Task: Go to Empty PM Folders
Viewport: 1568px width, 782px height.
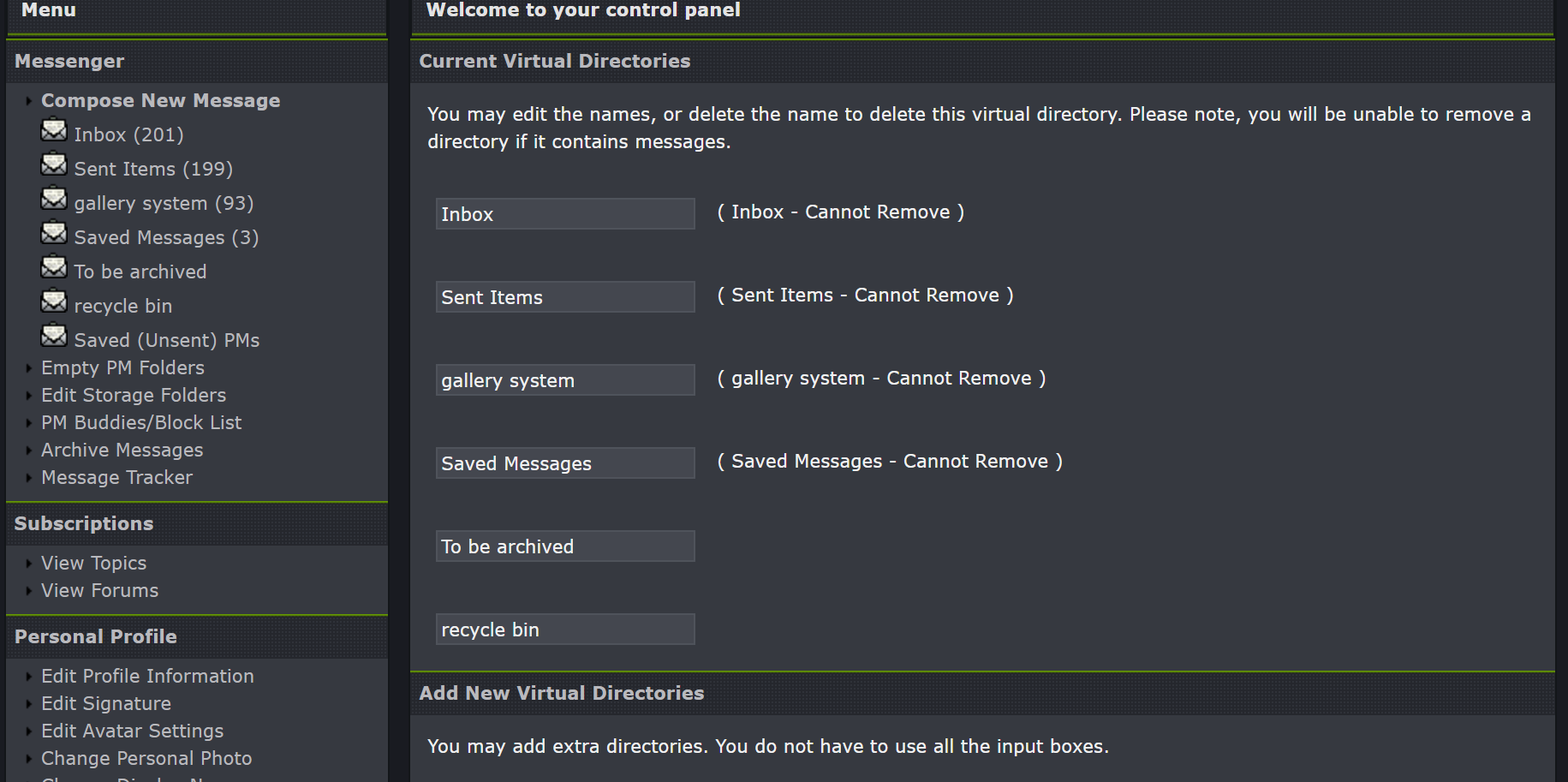Action: pos(122,367)
